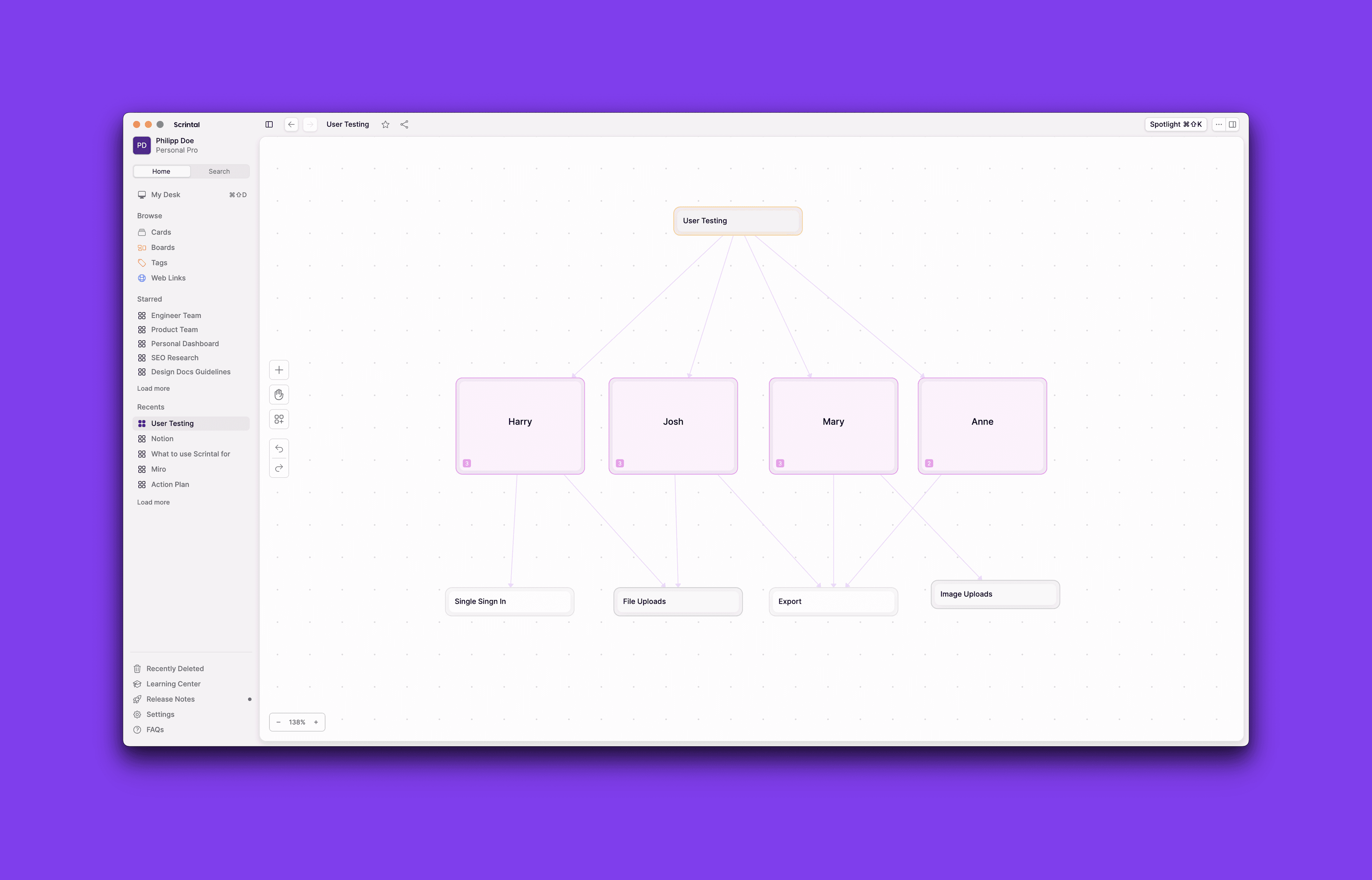Expand Anne card's 2 nested items badge
This screenshot has height=880, width=1372.
(x=929, y=463)
